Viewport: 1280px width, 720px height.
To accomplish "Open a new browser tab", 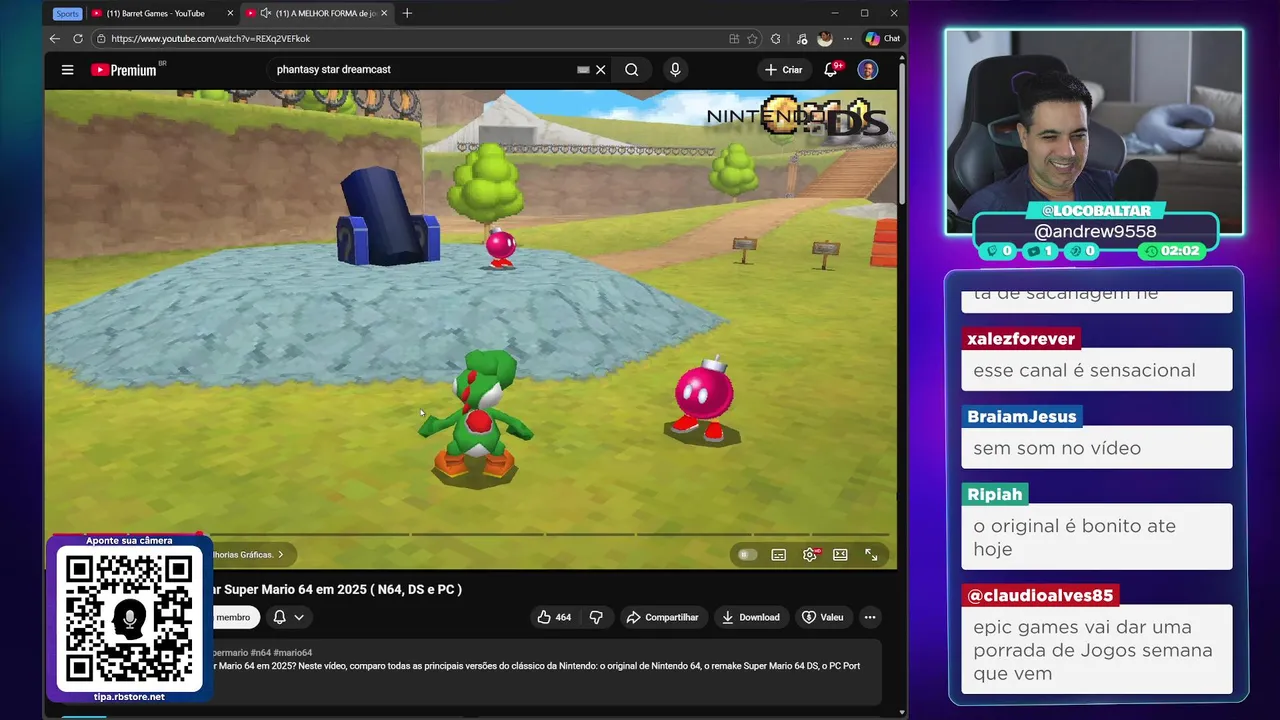I will pyautogui.click(x=407, y=13).
